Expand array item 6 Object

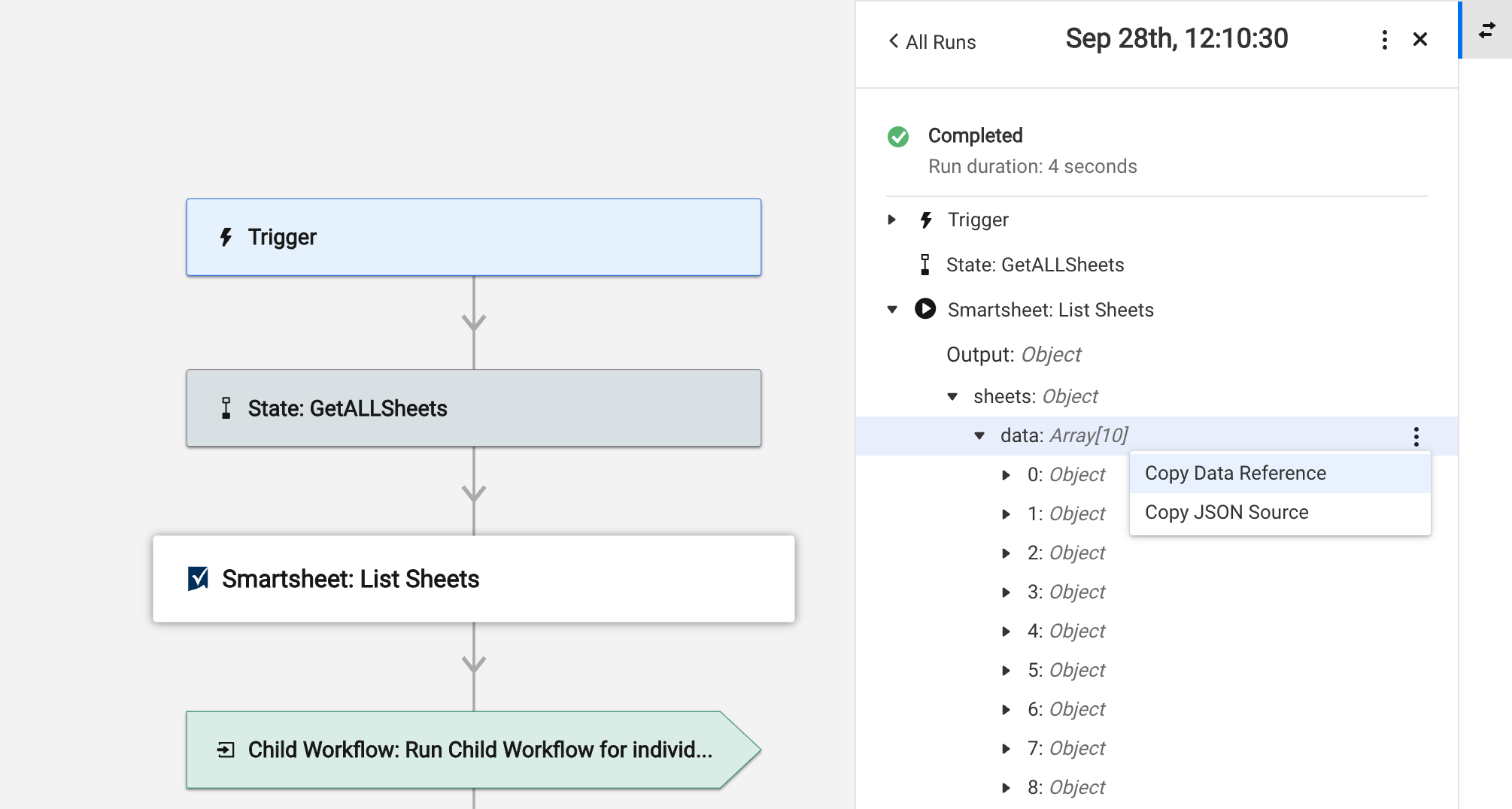(x=1006, y=709)
